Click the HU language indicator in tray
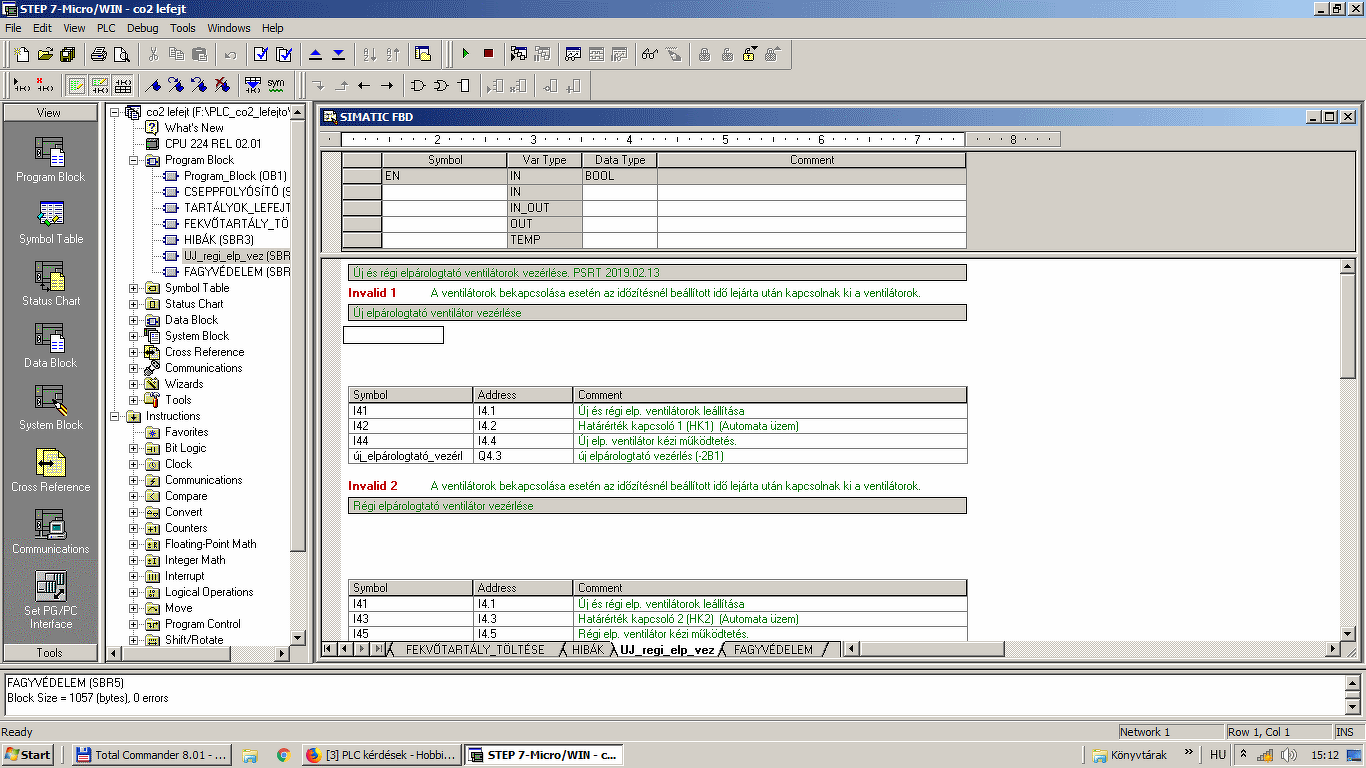Image resolution: width=1366 pixels, height=768 pixels. click(x=1218, y=755)
